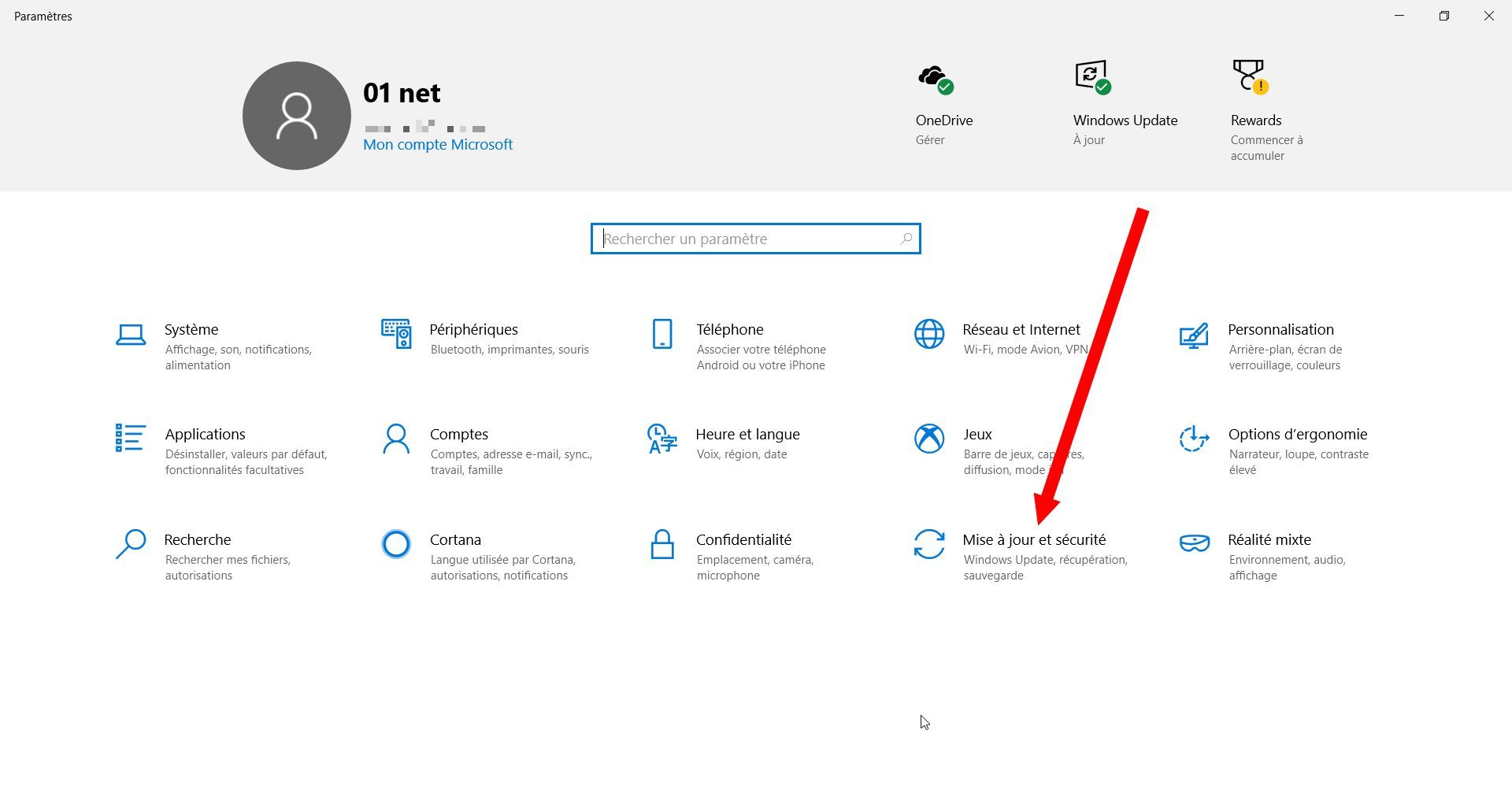1512x811 pixels.
Task: Click 'Environnement, audio, affichage' description
Action: tap(1288, 568)
